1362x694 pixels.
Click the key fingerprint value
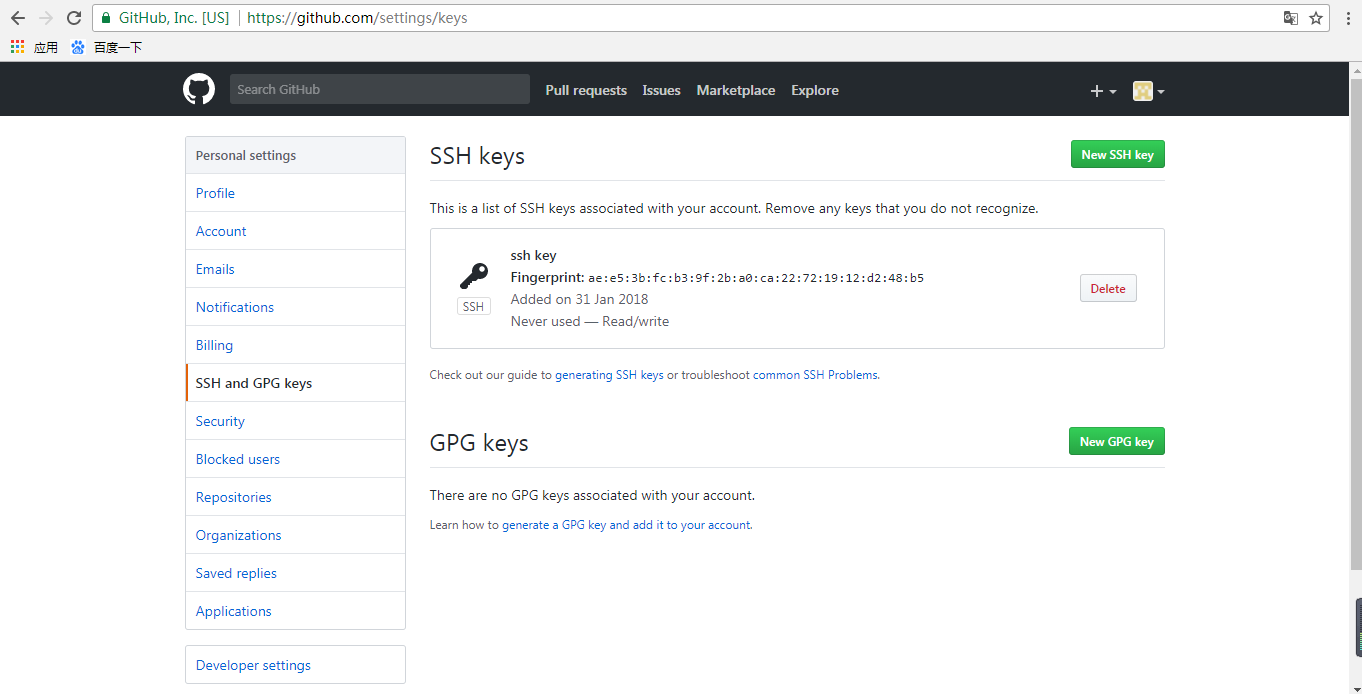[756, 278]
